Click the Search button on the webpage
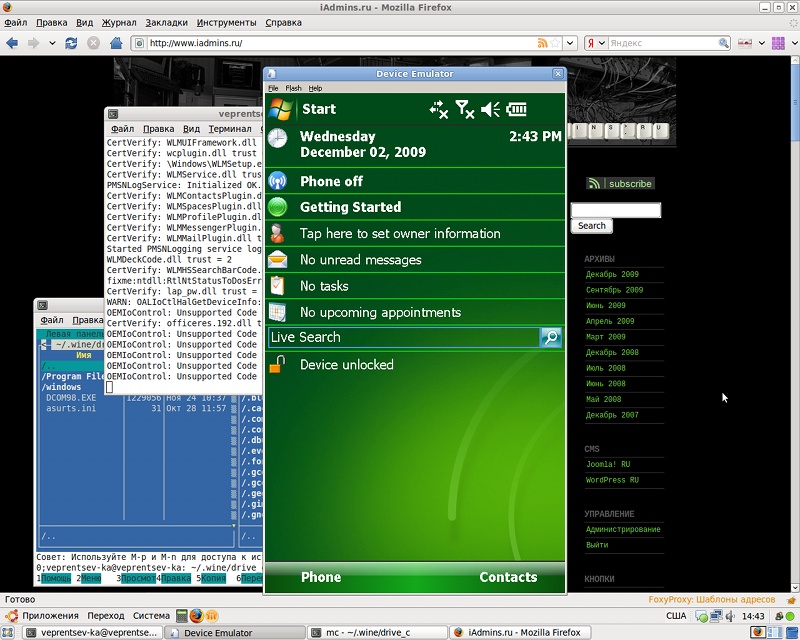Image resolution: width=800 pixels, height=640 pixels. point(591,226)
